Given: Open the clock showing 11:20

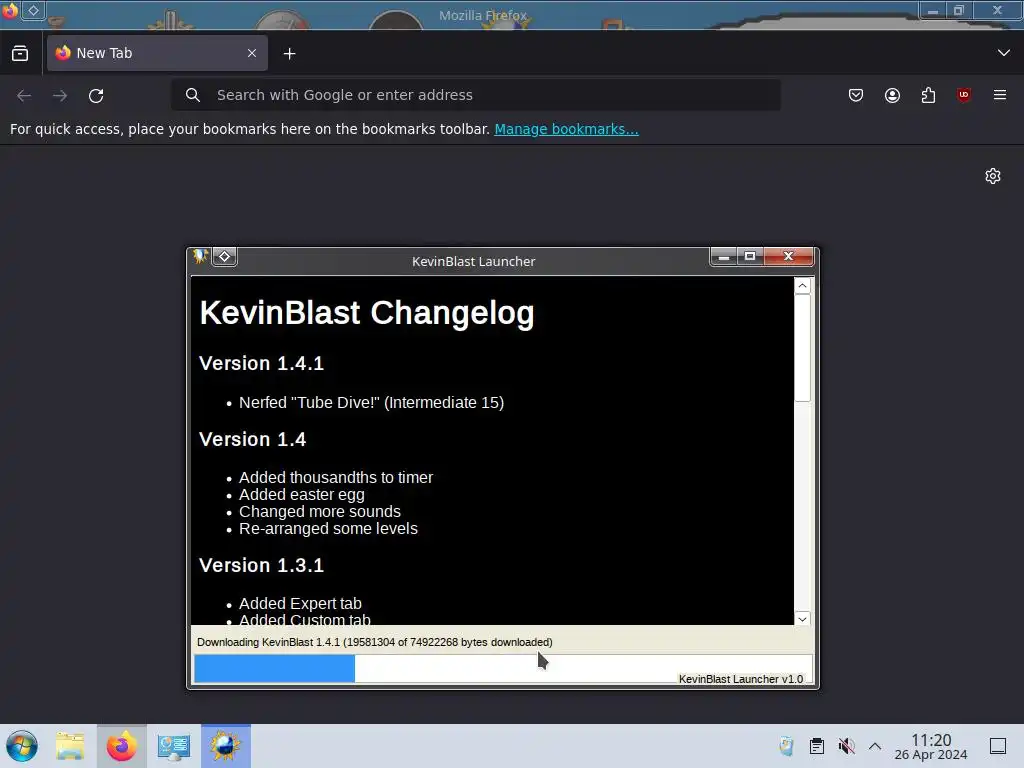Looking at the screenshot, I should 931,746.
